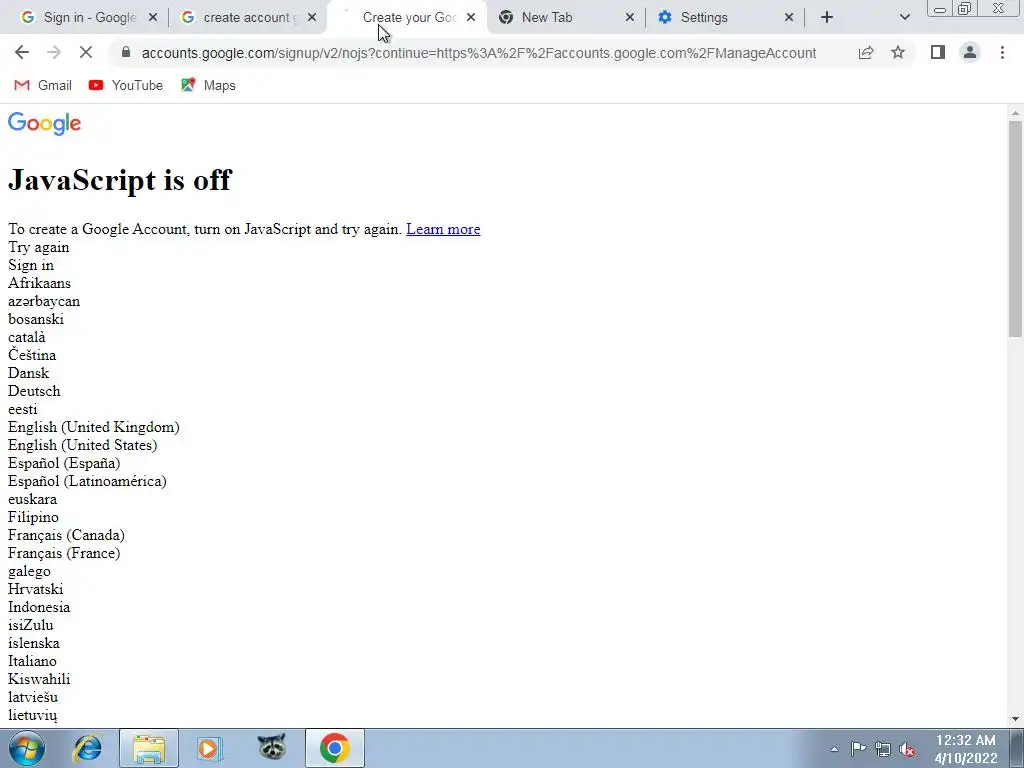Close the Sign in - Google tab
The image size is (1024, 768).
tap(153, 18)
